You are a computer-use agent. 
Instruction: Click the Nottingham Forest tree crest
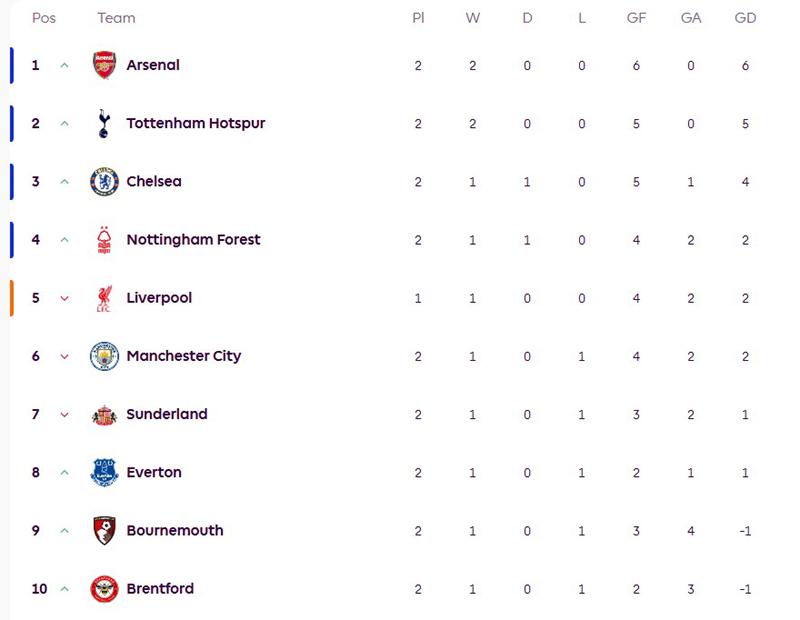(104, 240)
